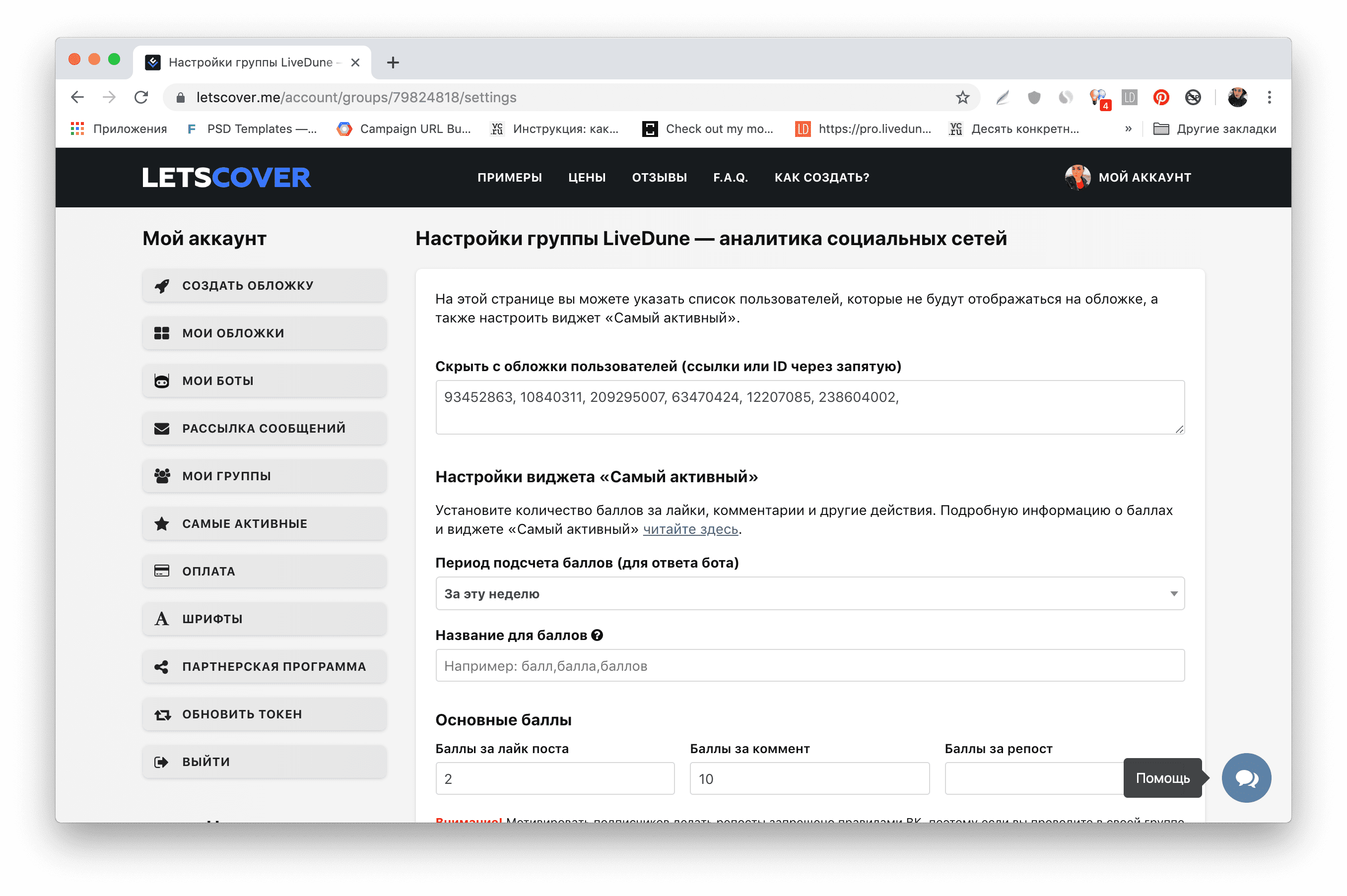Viewport: 1347px width, 896px height.
Task: Click the Название для баллов input field
Action: 809,666
